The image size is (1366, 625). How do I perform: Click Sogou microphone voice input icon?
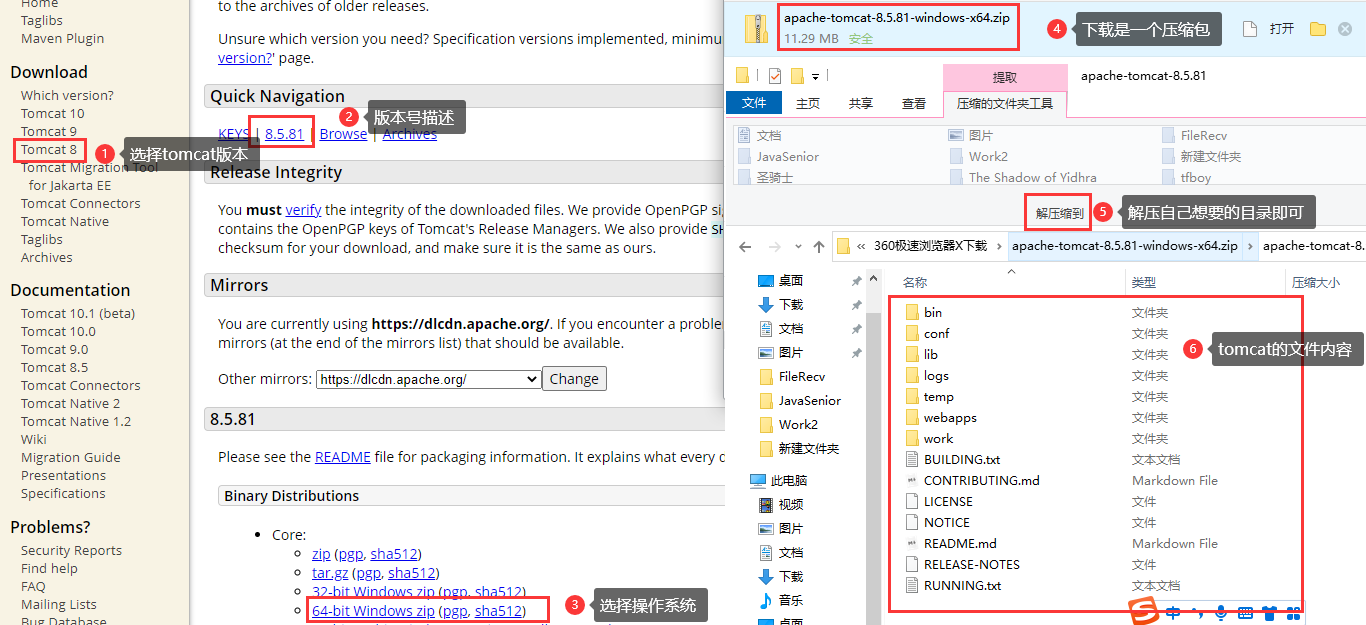click(x=1221, y=612)
